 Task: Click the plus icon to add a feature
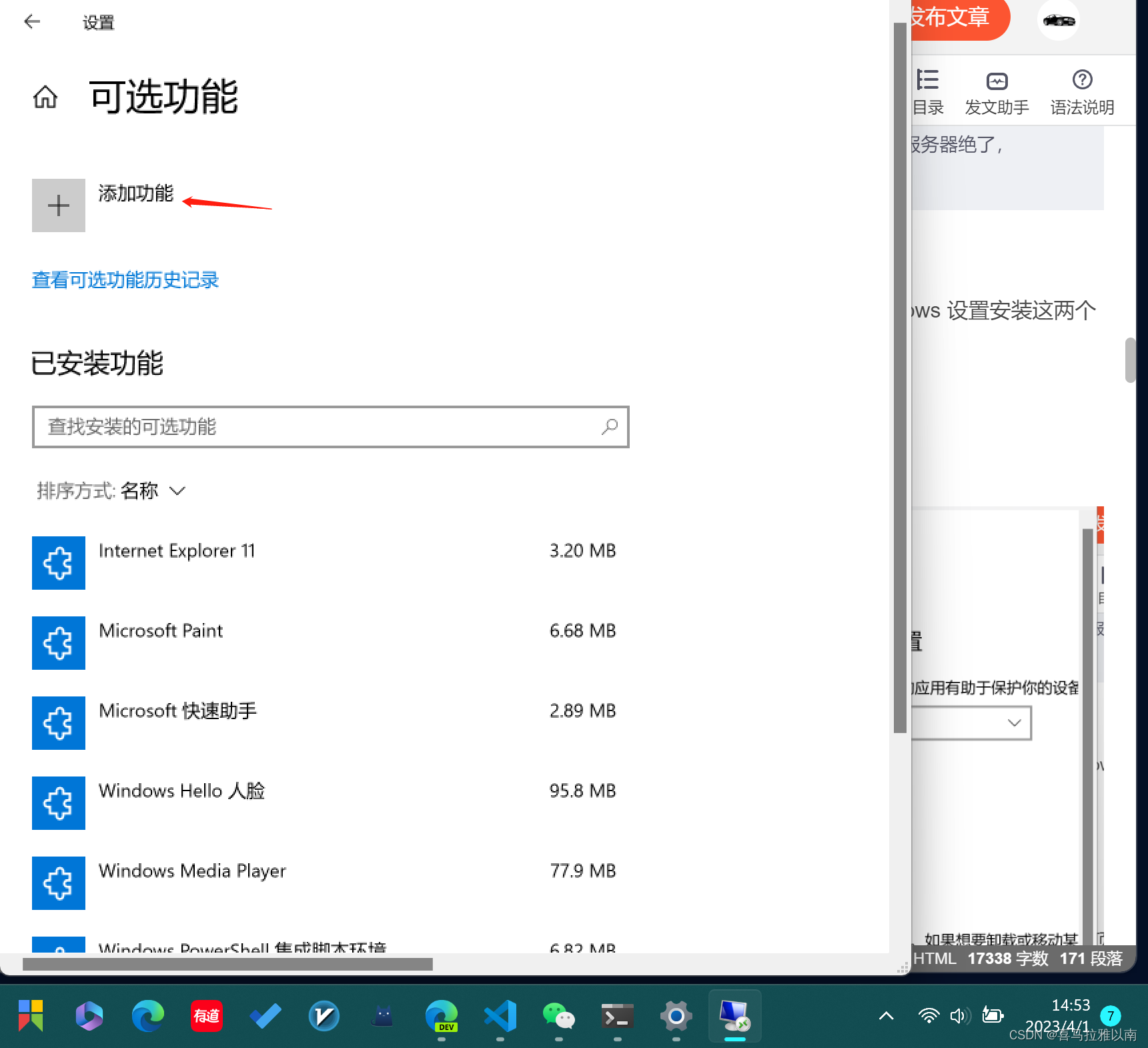point(59,205)
